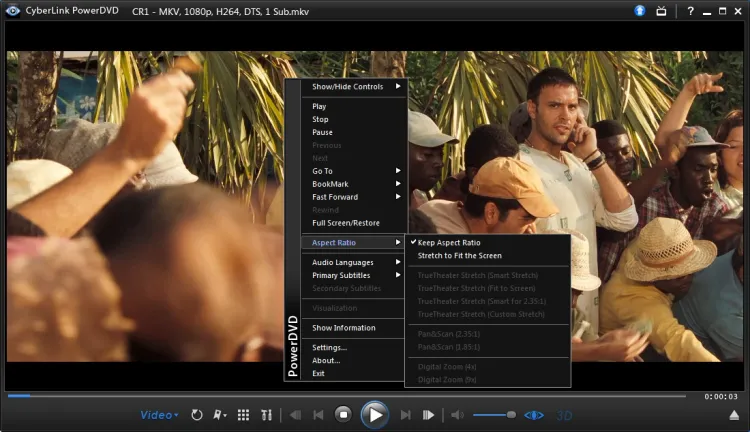Open the Aspect Ratio submenu
750x432 pixels.
354,243
